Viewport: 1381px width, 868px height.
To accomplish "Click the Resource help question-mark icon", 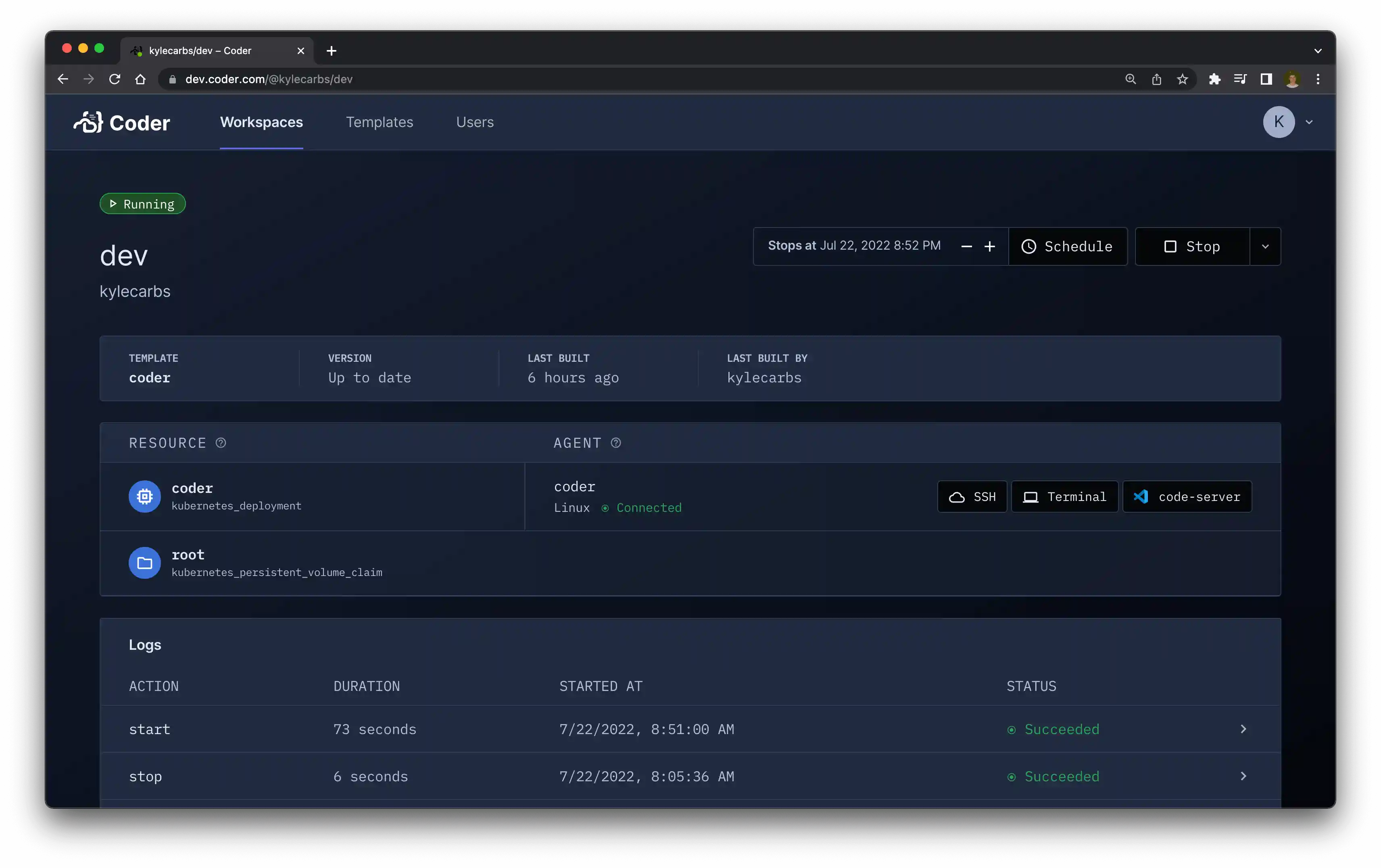I will click(221, 443).
